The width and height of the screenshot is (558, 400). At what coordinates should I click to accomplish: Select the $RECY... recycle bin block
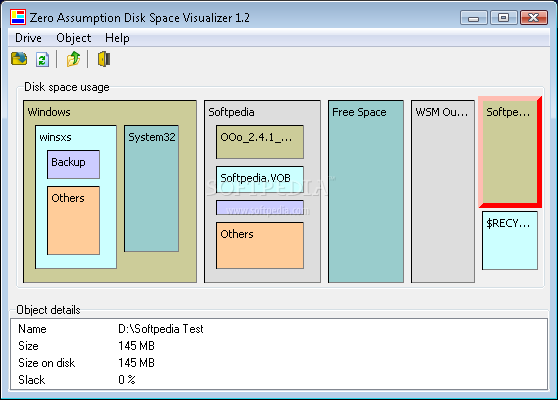tap(510, 241)
